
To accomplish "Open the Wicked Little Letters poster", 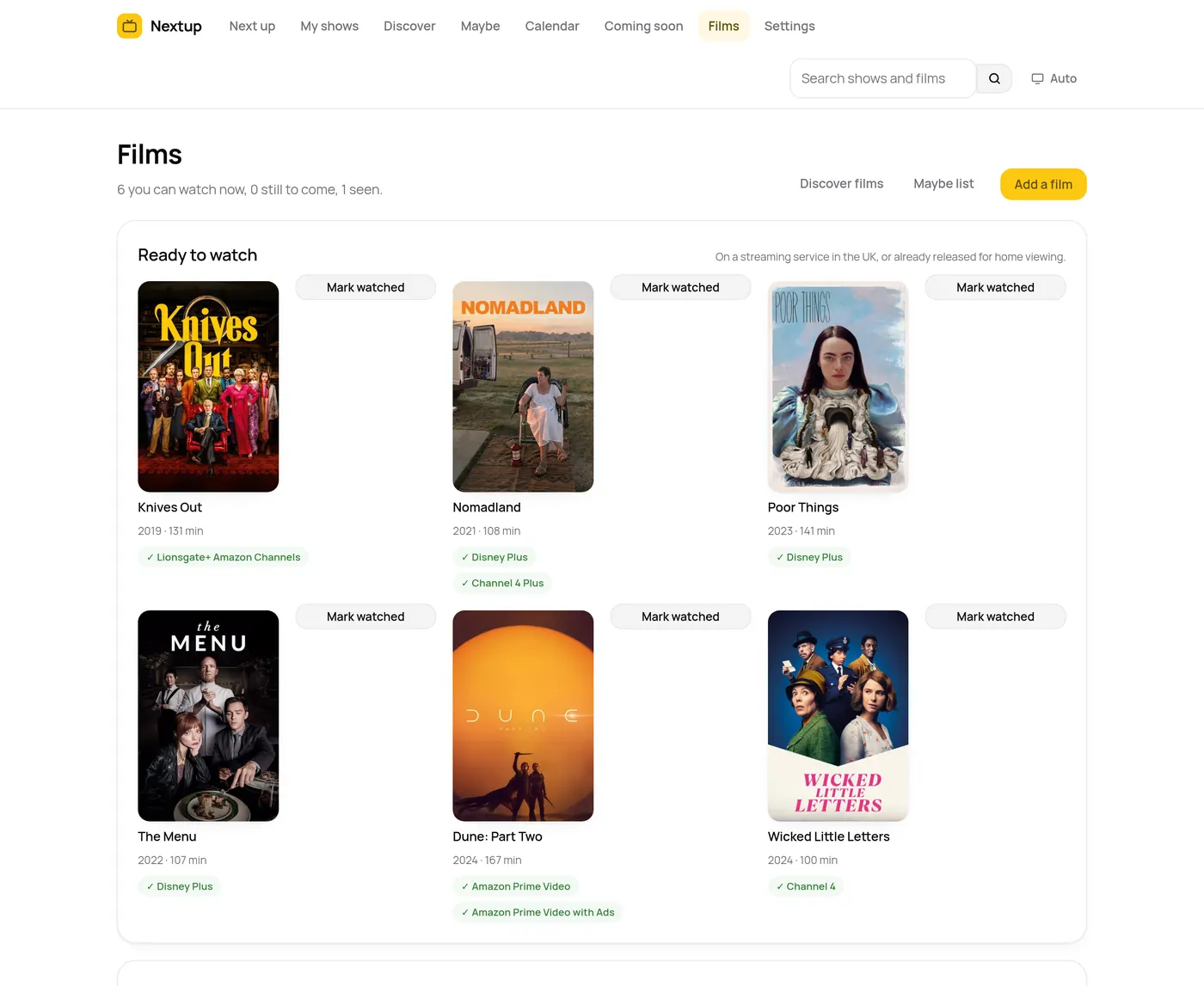I will click(838, 716).
